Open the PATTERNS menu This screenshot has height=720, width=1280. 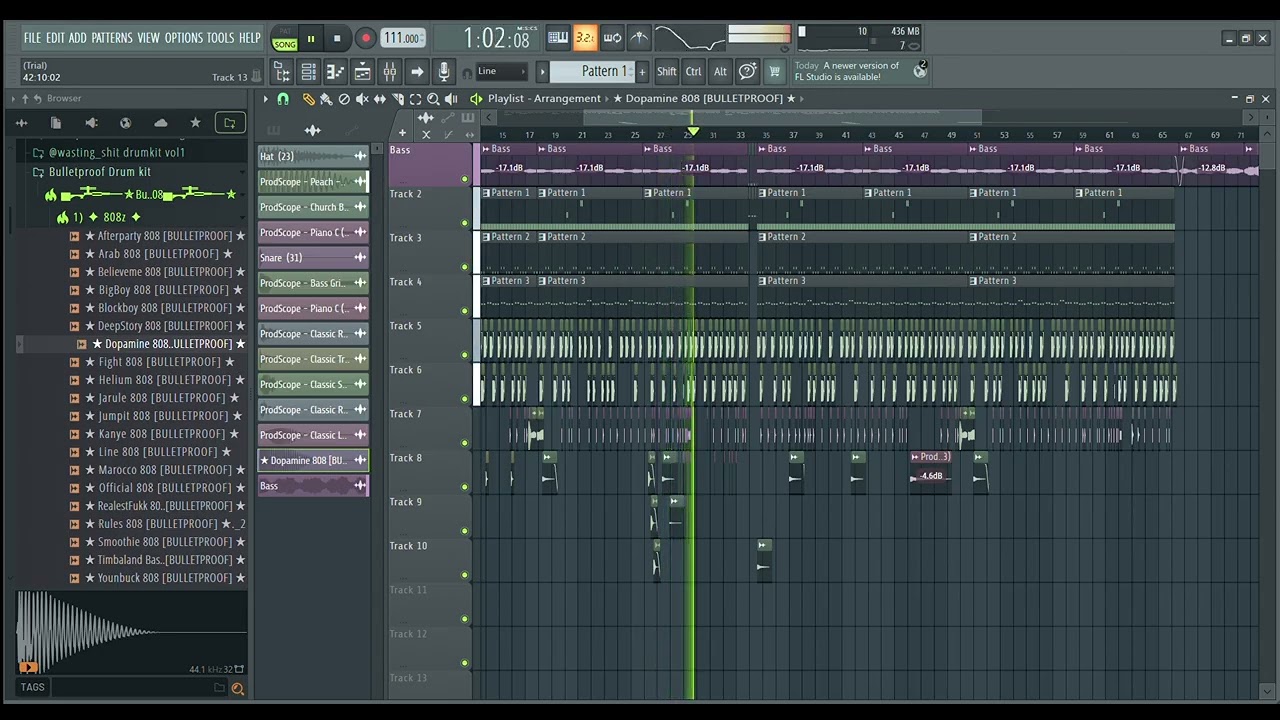[x=112, y=38]
